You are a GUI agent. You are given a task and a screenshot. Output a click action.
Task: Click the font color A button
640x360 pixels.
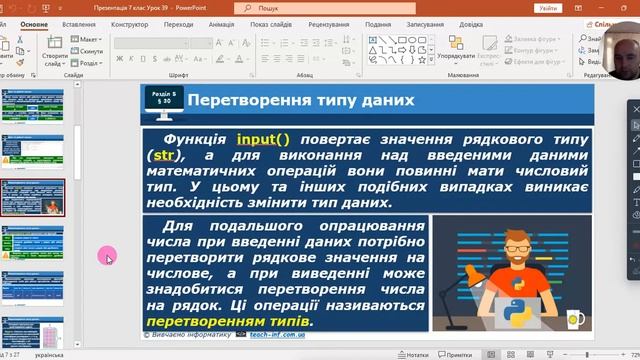tap(239, 59)
